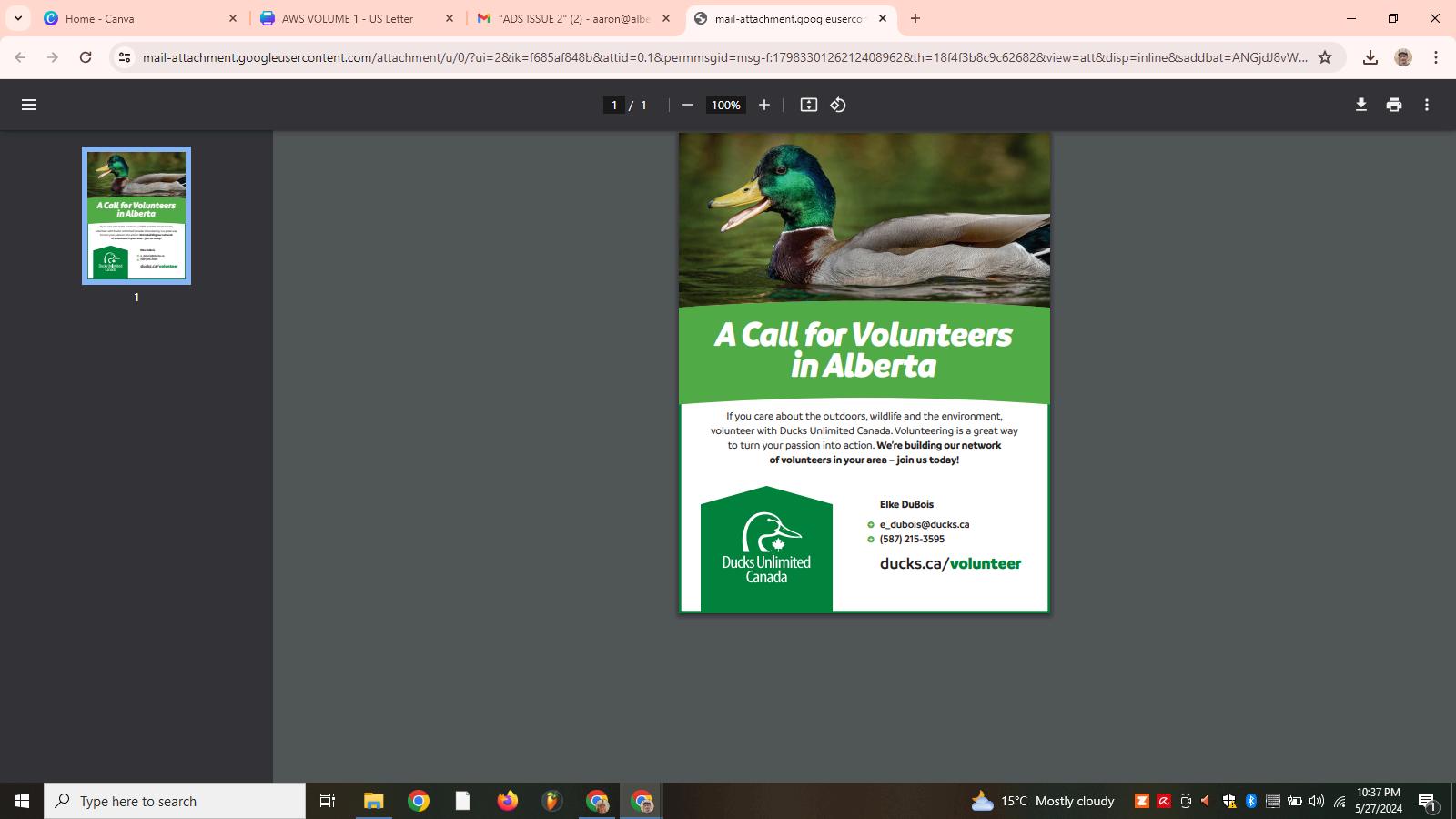Open File Explorer from the taskbar
Viewport: 1456px width, 819px height.
(x=373, y=801)
